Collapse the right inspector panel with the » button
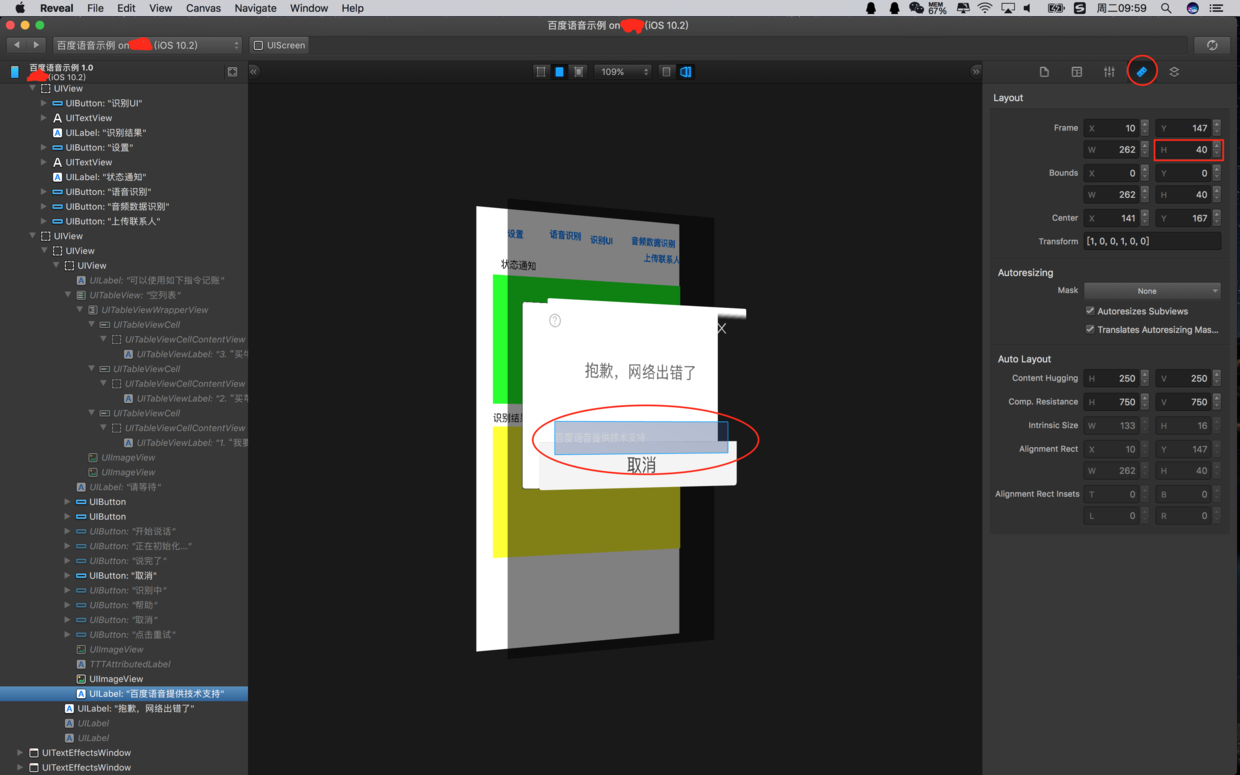This screenshot has height=775, width=1240. pos(976,71)
